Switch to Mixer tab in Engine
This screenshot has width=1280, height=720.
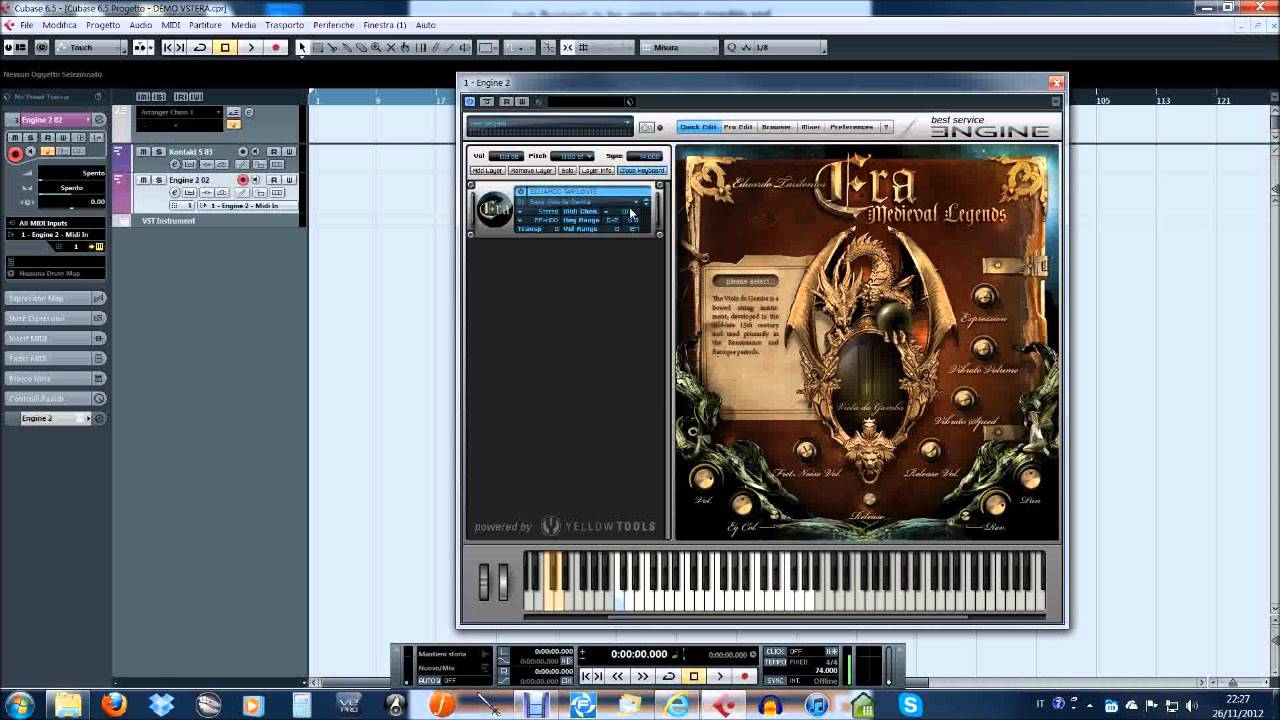coord(811,127)
